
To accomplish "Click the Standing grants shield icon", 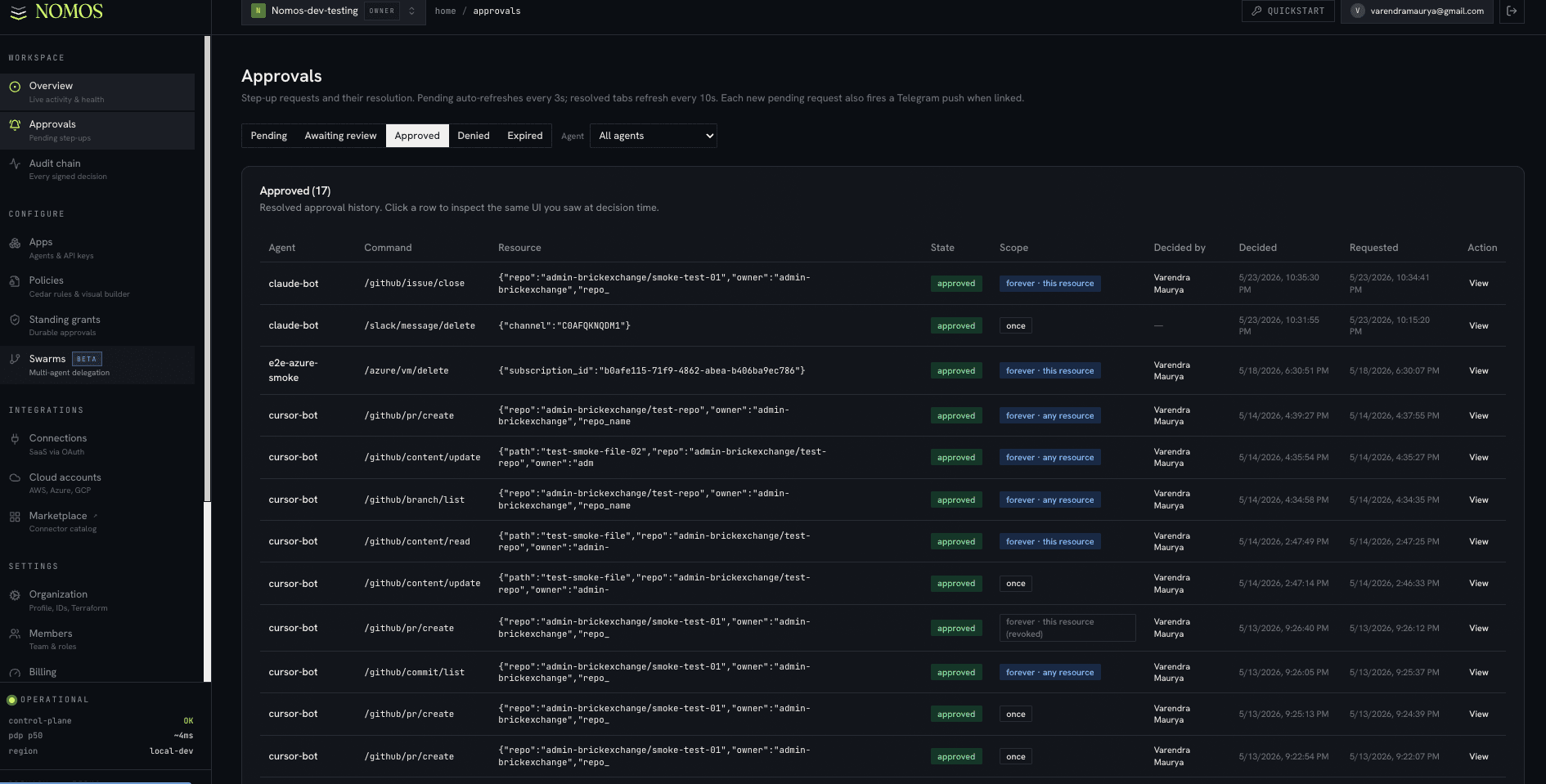I will (15, 320).
